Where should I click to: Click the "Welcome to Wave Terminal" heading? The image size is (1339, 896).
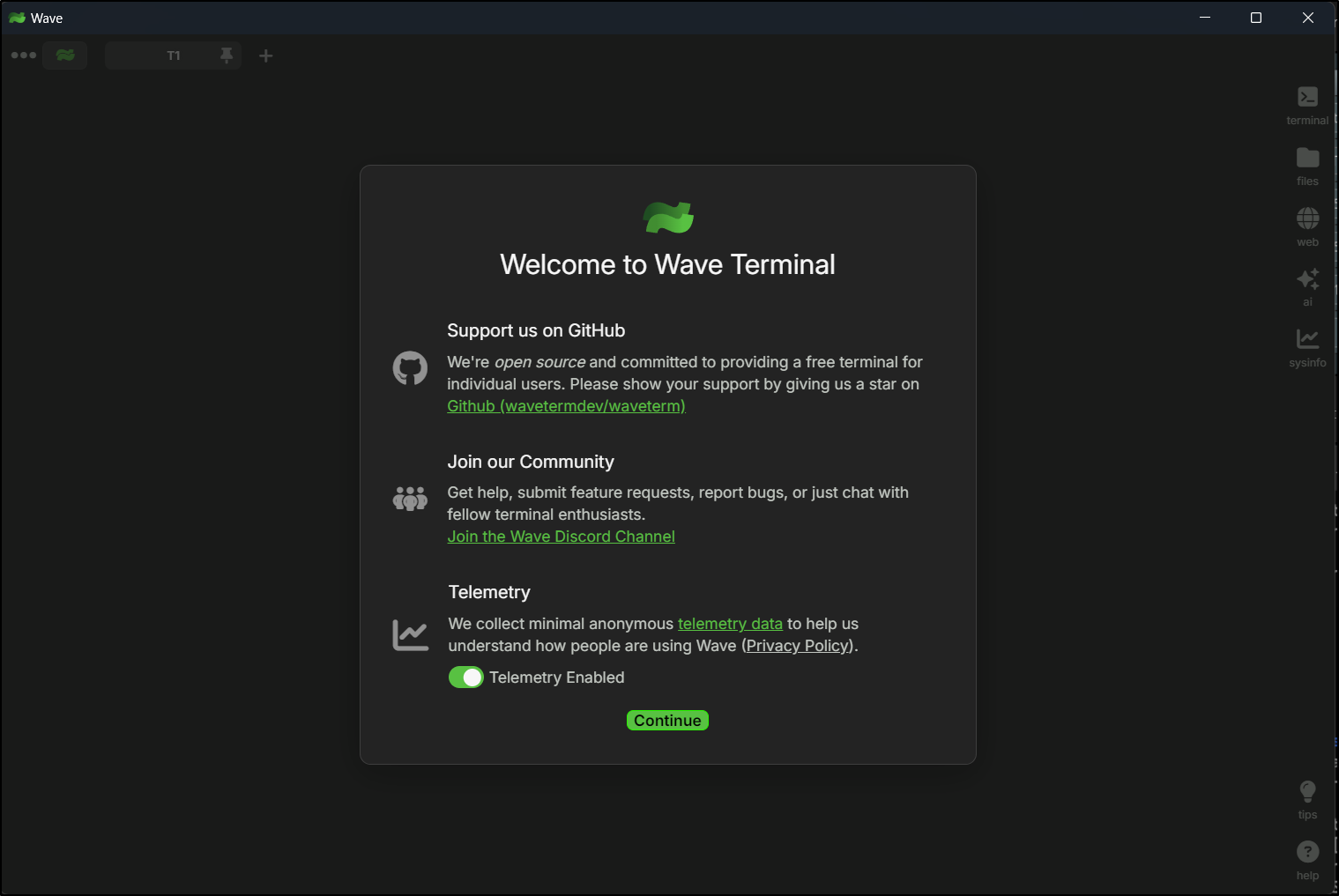click(667, 264)
